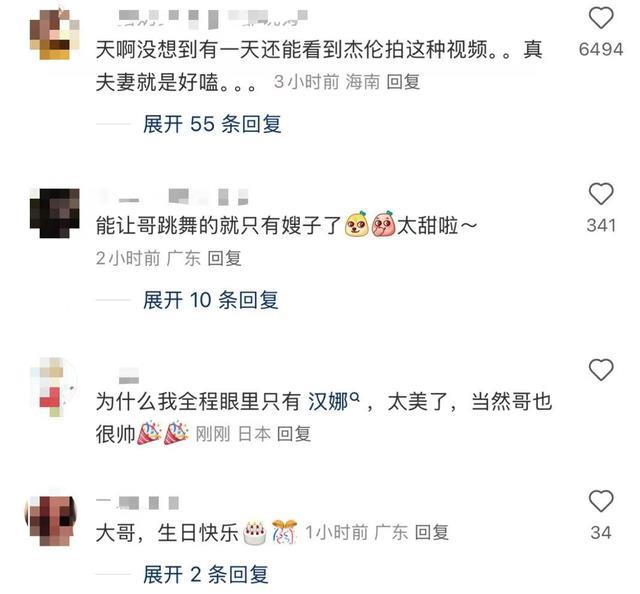The height and width of the screenshot is (594, 640).
Task: Like the comment with 6494 likes
Action: 601,18
